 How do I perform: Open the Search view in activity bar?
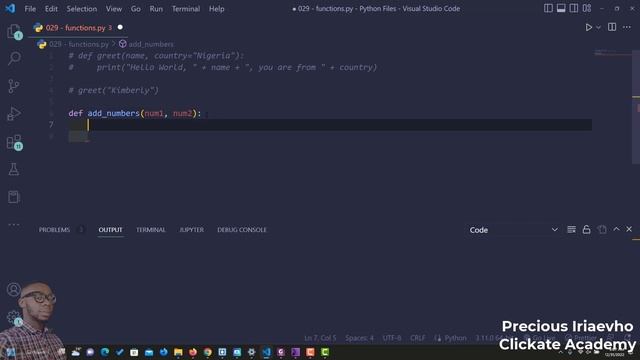pos(14,58)
